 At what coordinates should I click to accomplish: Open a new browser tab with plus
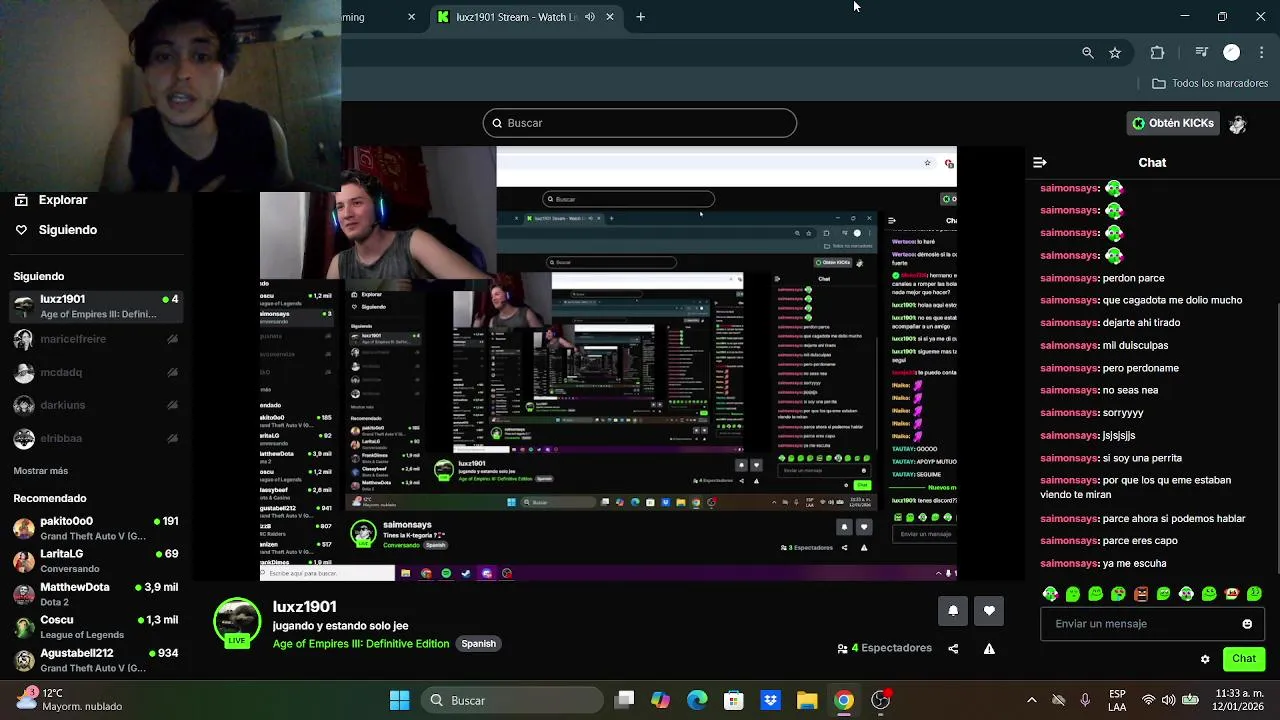641,17
